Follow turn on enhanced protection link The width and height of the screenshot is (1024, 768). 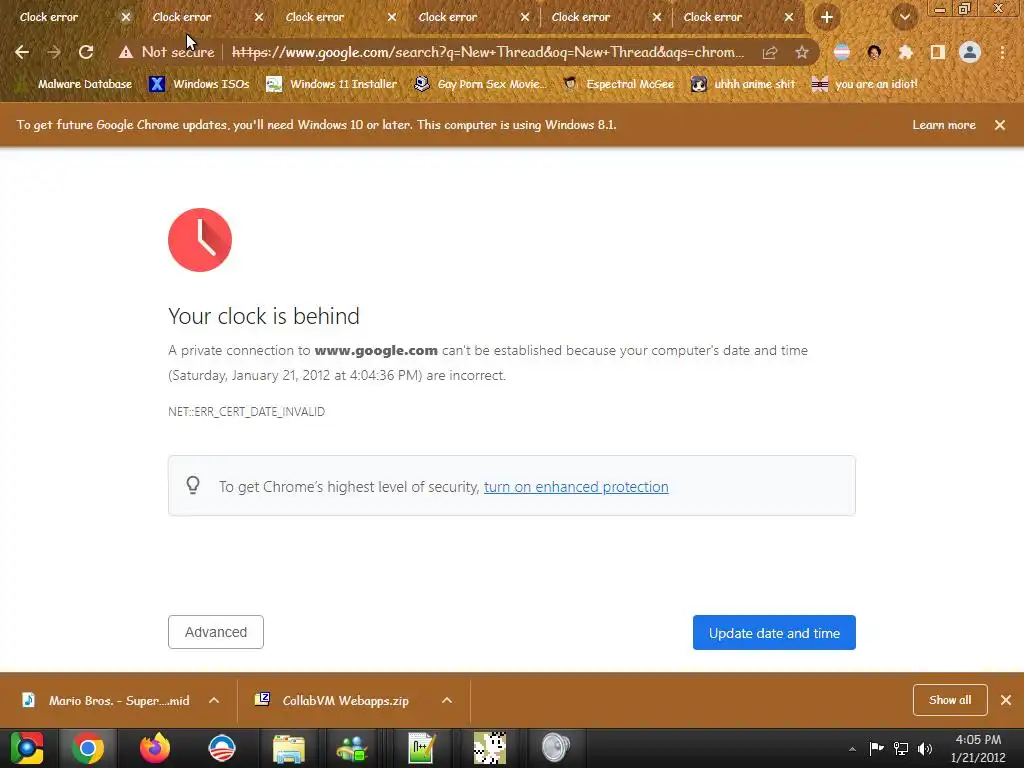point(576,487)
